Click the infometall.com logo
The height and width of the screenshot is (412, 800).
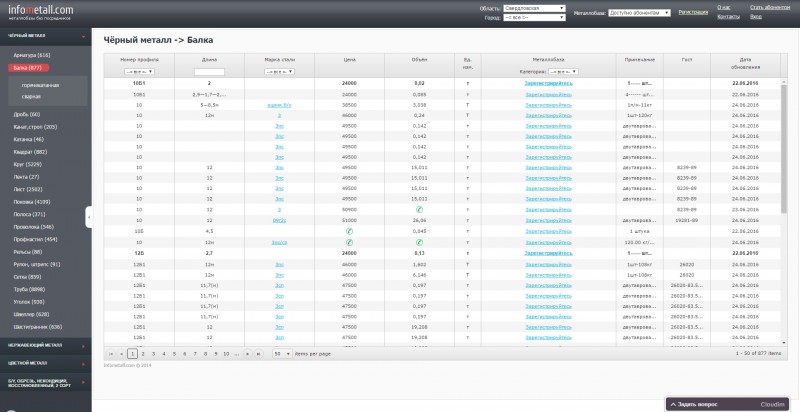click(40, 12)
